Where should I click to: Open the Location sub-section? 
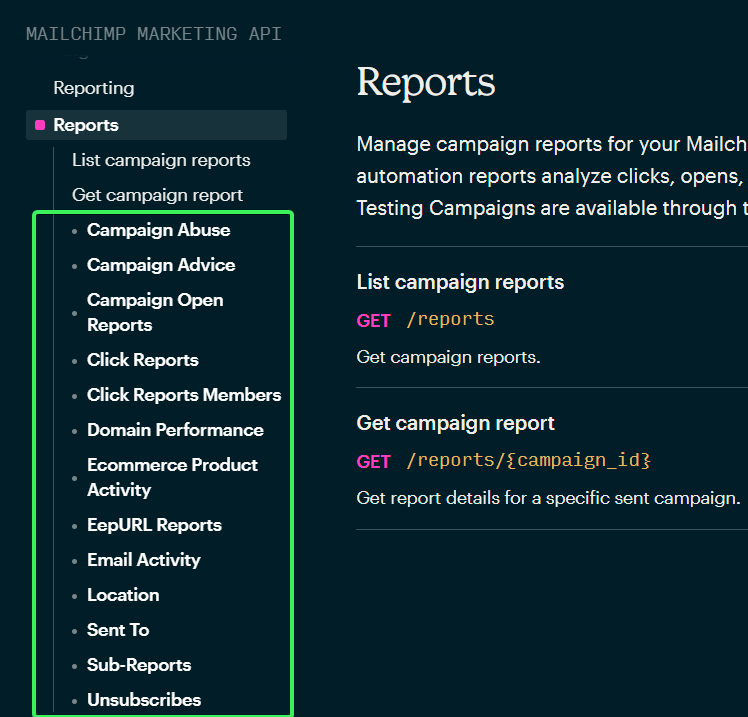point(123,595)
